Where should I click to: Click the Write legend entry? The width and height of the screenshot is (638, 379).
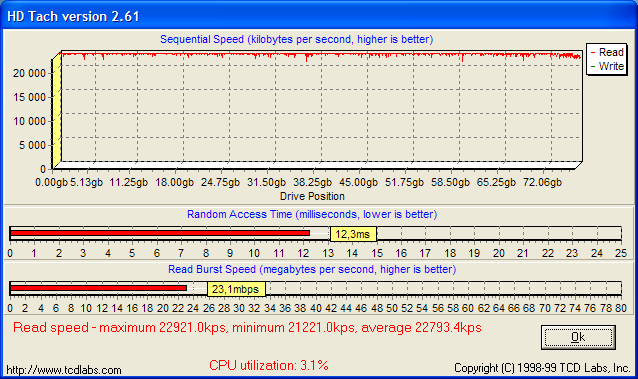(x=607, y=66)
